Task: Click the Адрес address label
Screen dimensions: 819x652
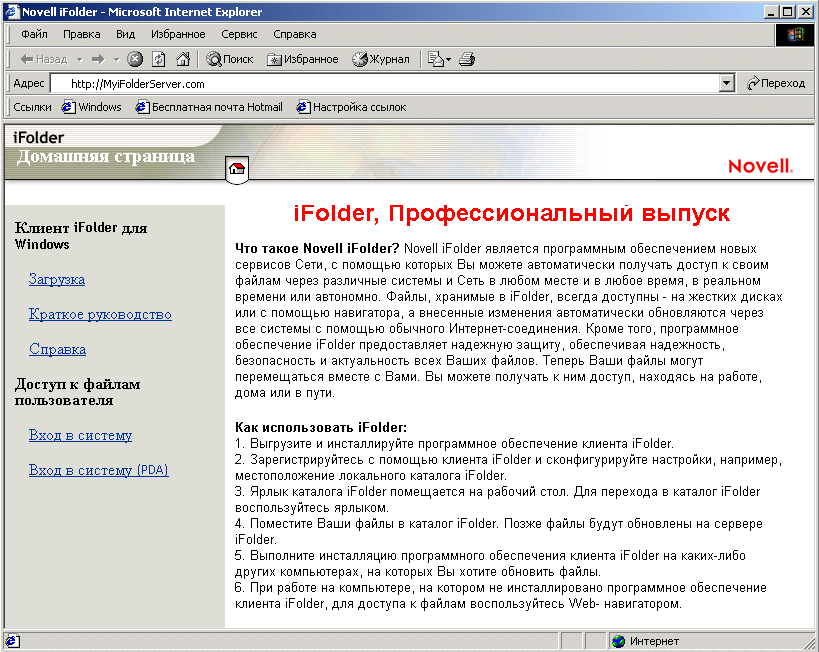Action: coord(29,83)
